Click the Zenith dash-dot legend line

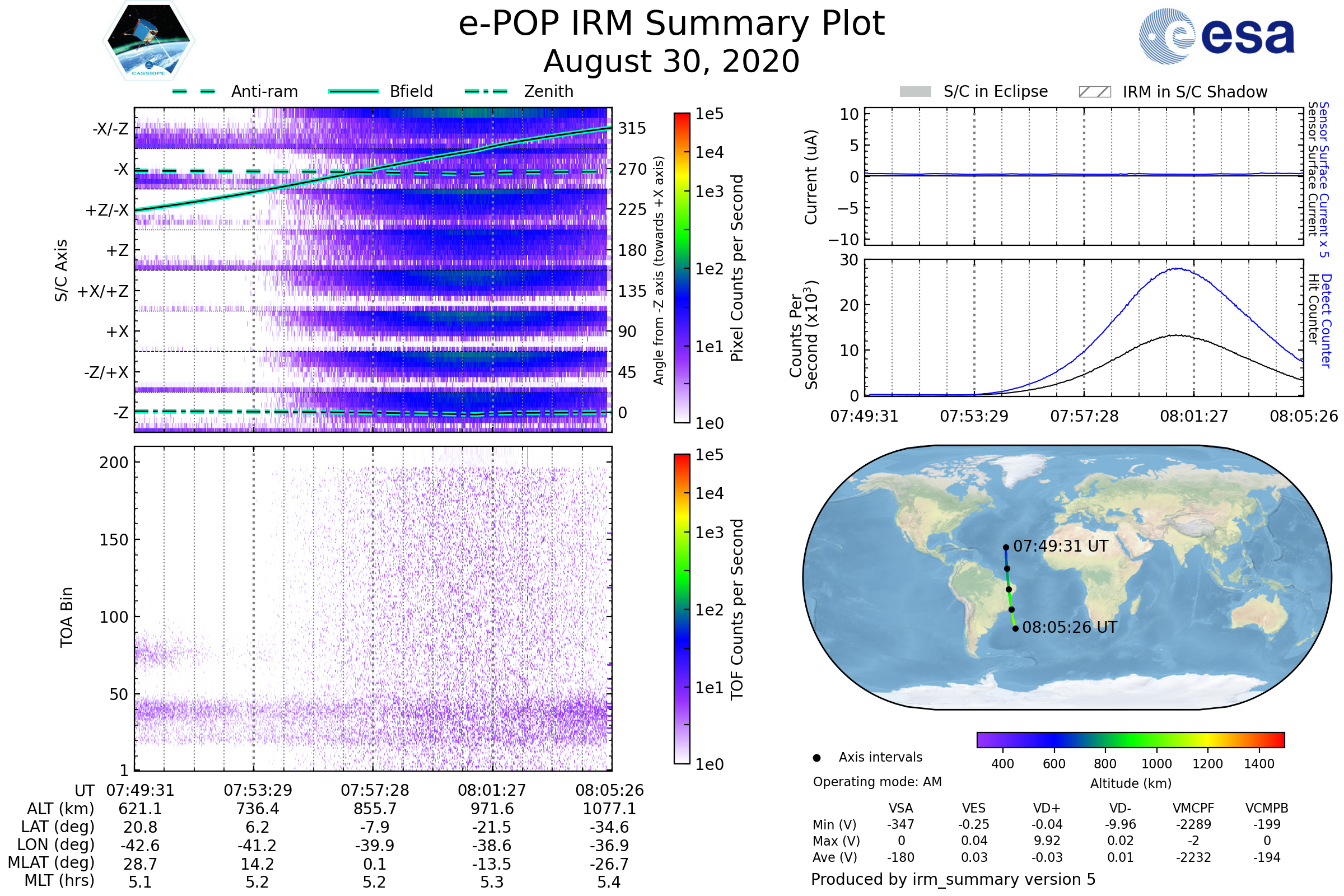tap(486, 91)
